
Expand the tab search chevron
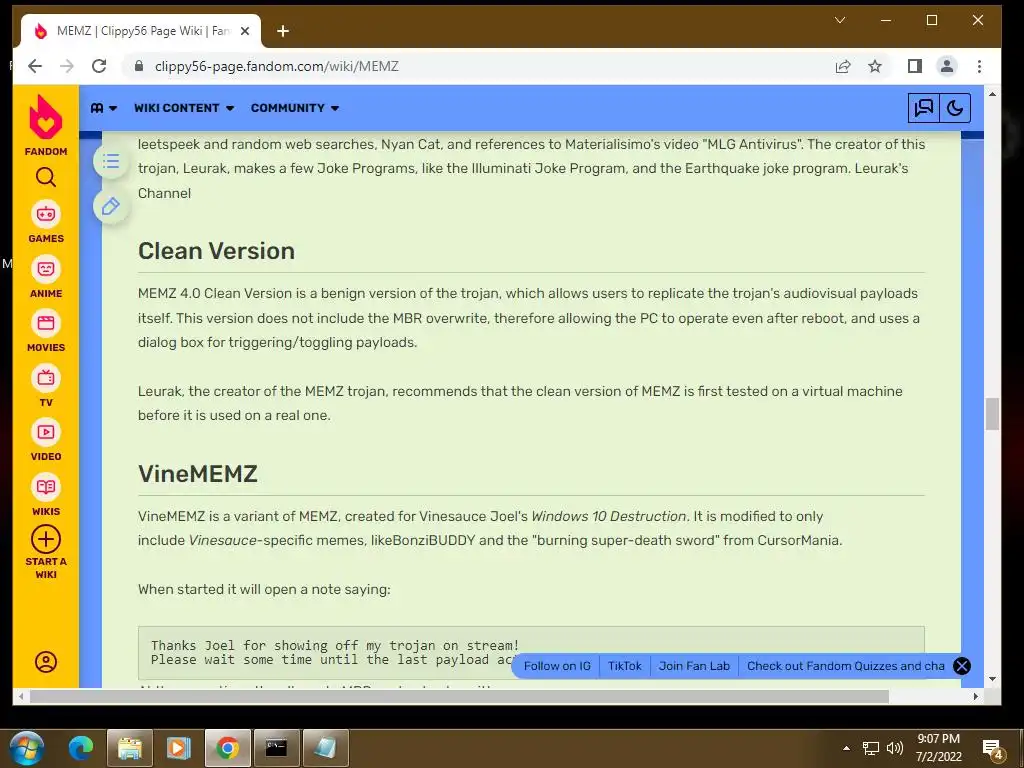[840, 20]
